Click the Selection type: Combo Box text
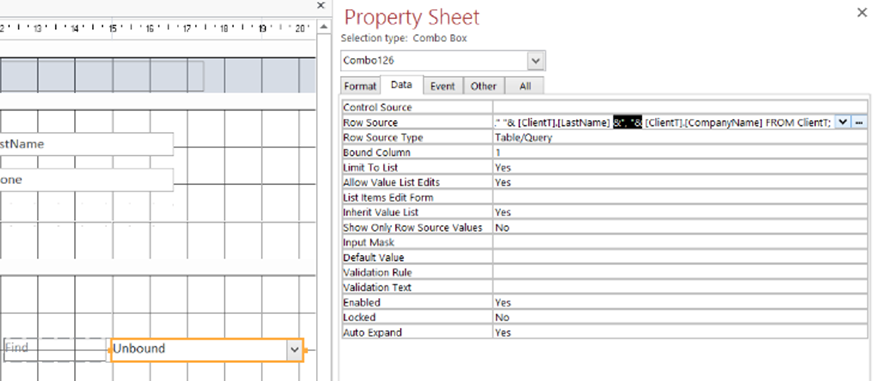The height and width of the screenshot is (381, 878). (x=404, y=39)
